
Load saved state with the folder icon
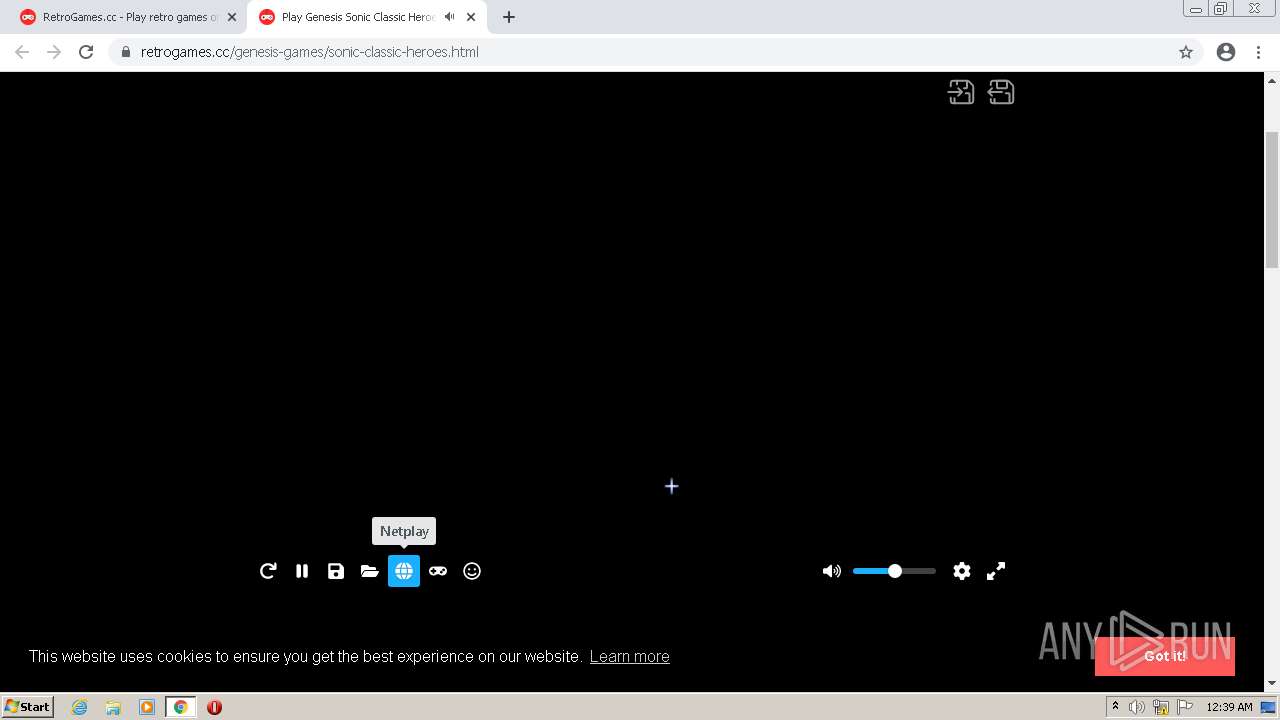pos(370,571)
